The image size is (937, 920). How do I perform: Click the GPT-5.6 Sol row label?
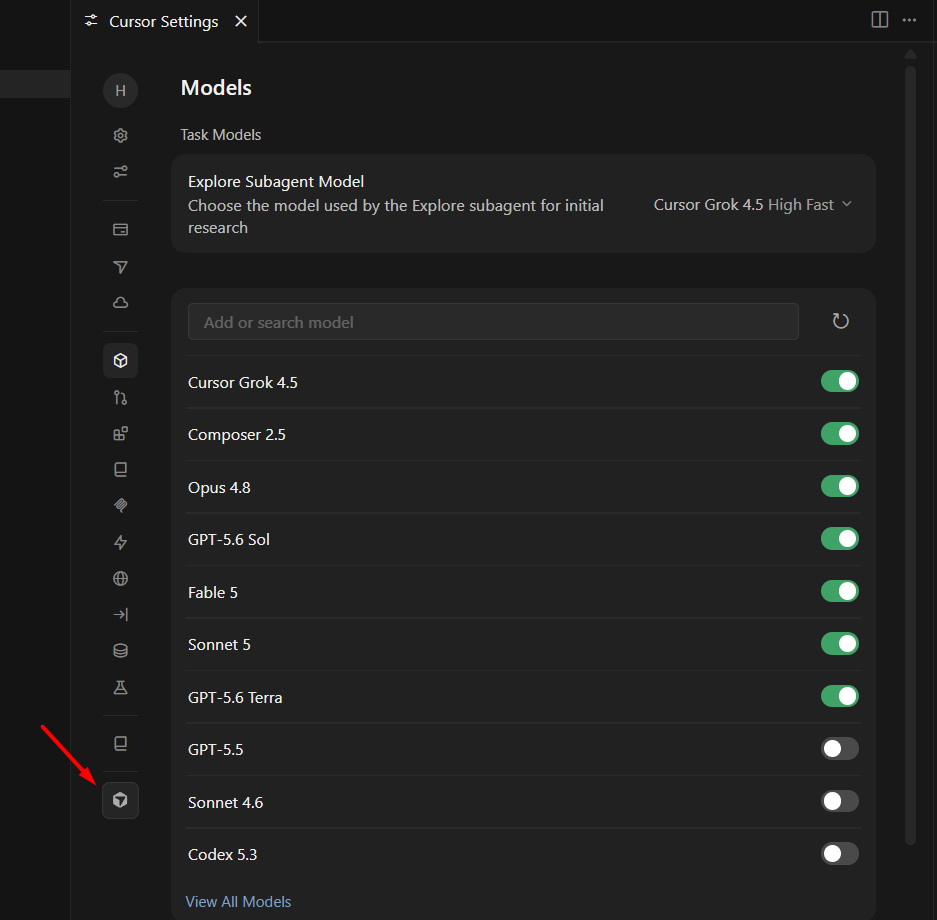tap(229, 539)
